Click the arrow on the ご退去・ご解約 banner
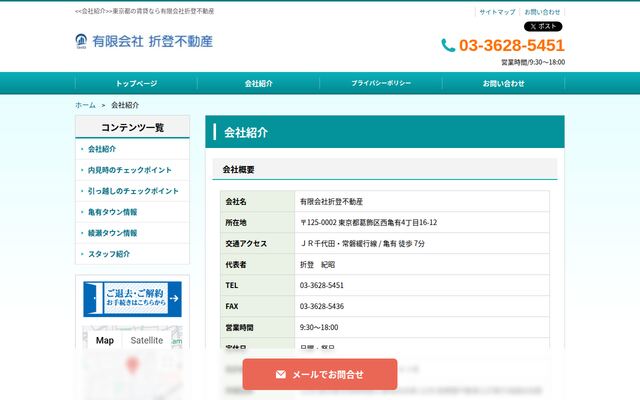 pyautogui.click(x=174, y=299)
